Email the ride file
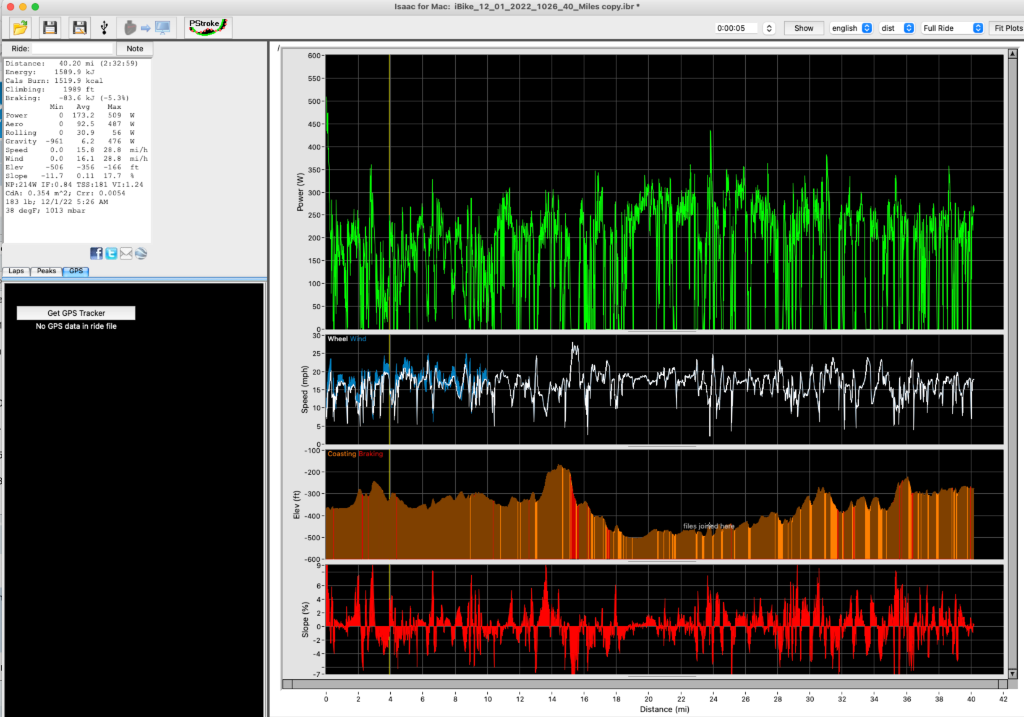The image size is (1024, 717). (x=125, y=253)
